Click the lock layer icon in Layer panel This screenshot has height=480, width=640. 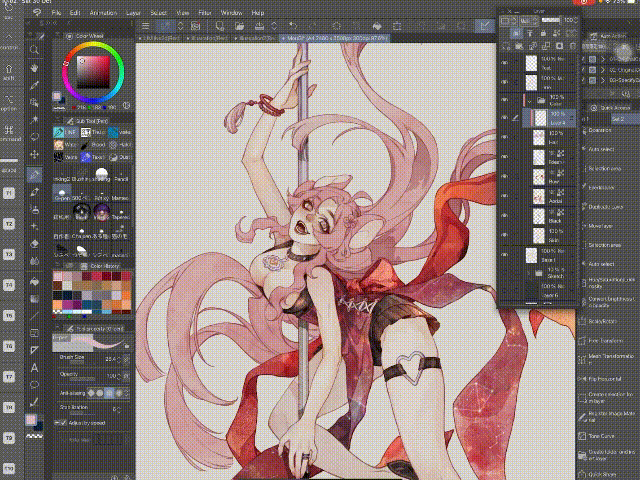click(543, 33)
